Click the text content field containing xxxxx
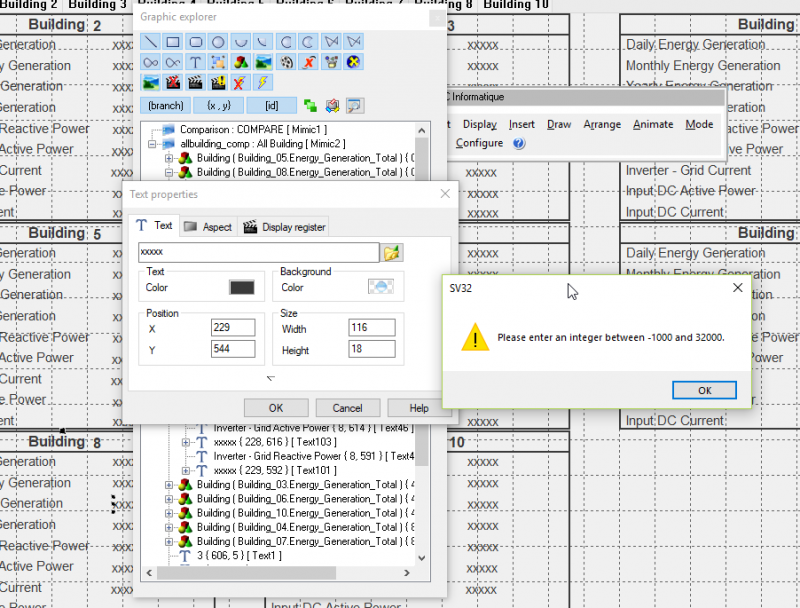 (x=259, y=252)
